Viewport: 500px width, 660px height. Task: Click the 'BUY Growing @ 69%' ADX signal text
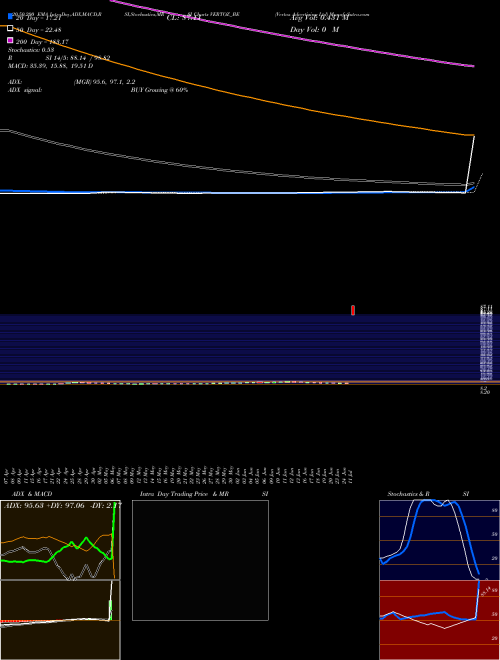point(159,90)
